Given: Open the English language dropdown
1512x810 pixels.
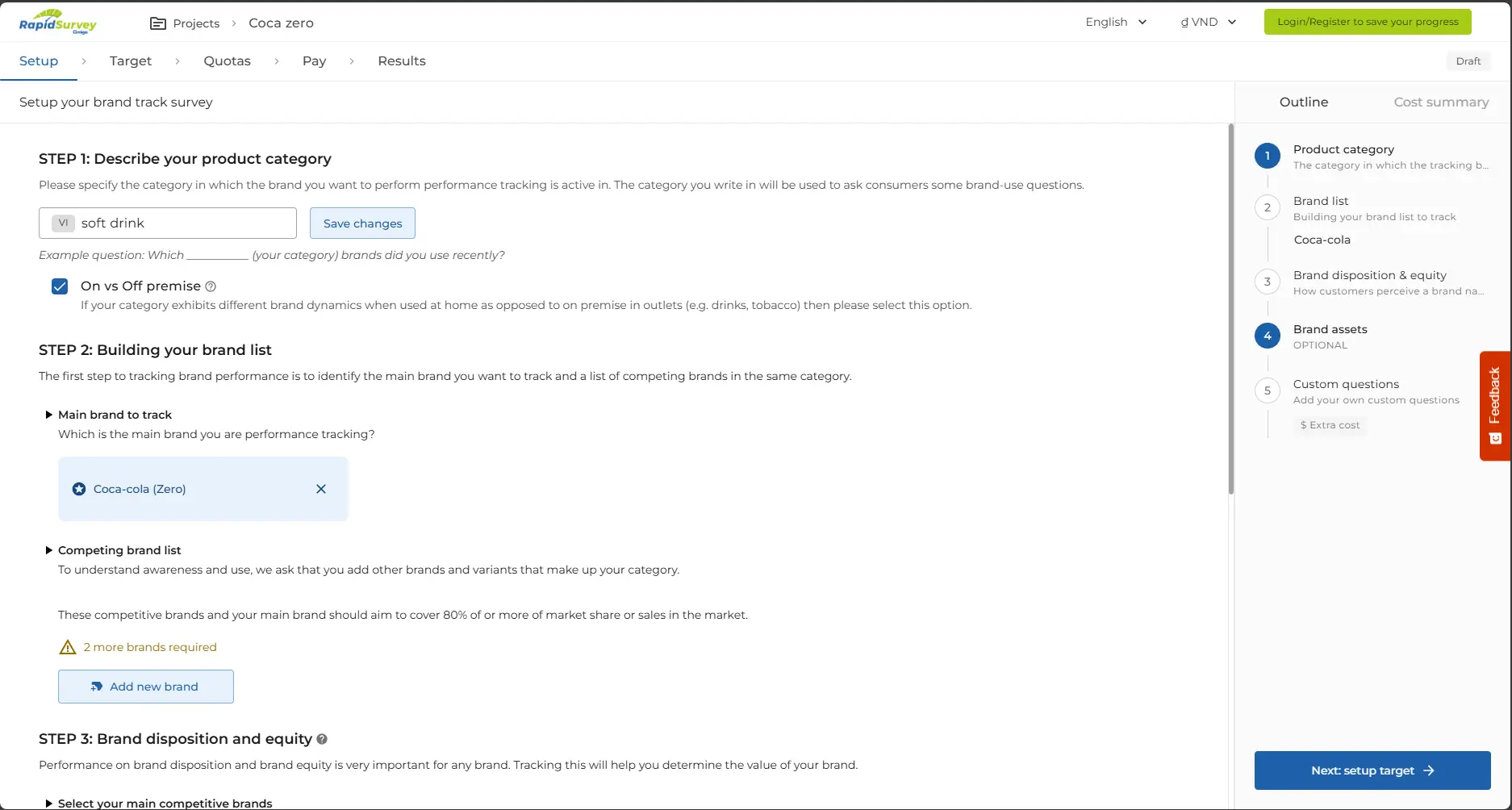Looking at the screenshot, I should [x=1116, y=22].
